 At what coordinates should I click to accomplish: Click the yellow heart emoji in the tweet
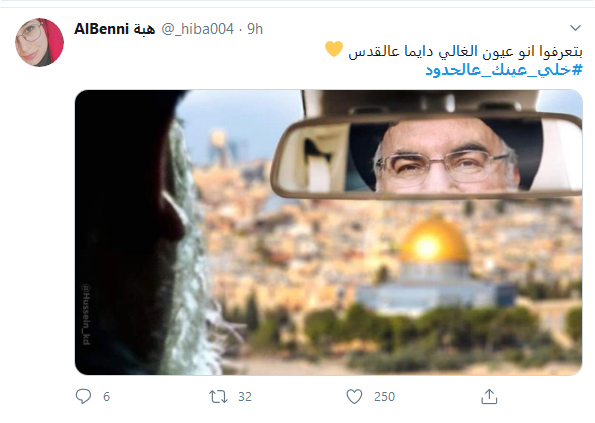tap(334, 49)
